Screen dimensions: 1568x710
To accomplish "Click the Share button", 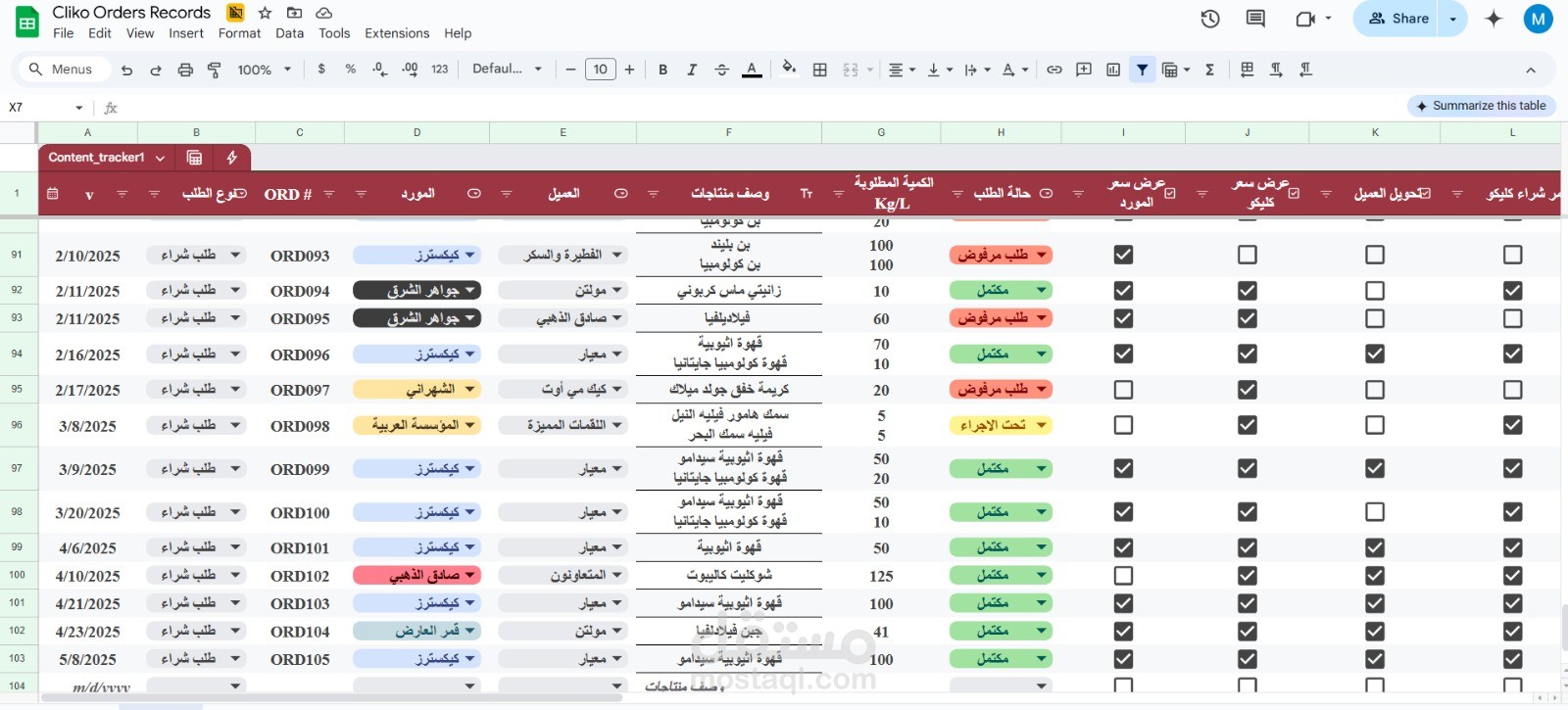I will 1397,19.
